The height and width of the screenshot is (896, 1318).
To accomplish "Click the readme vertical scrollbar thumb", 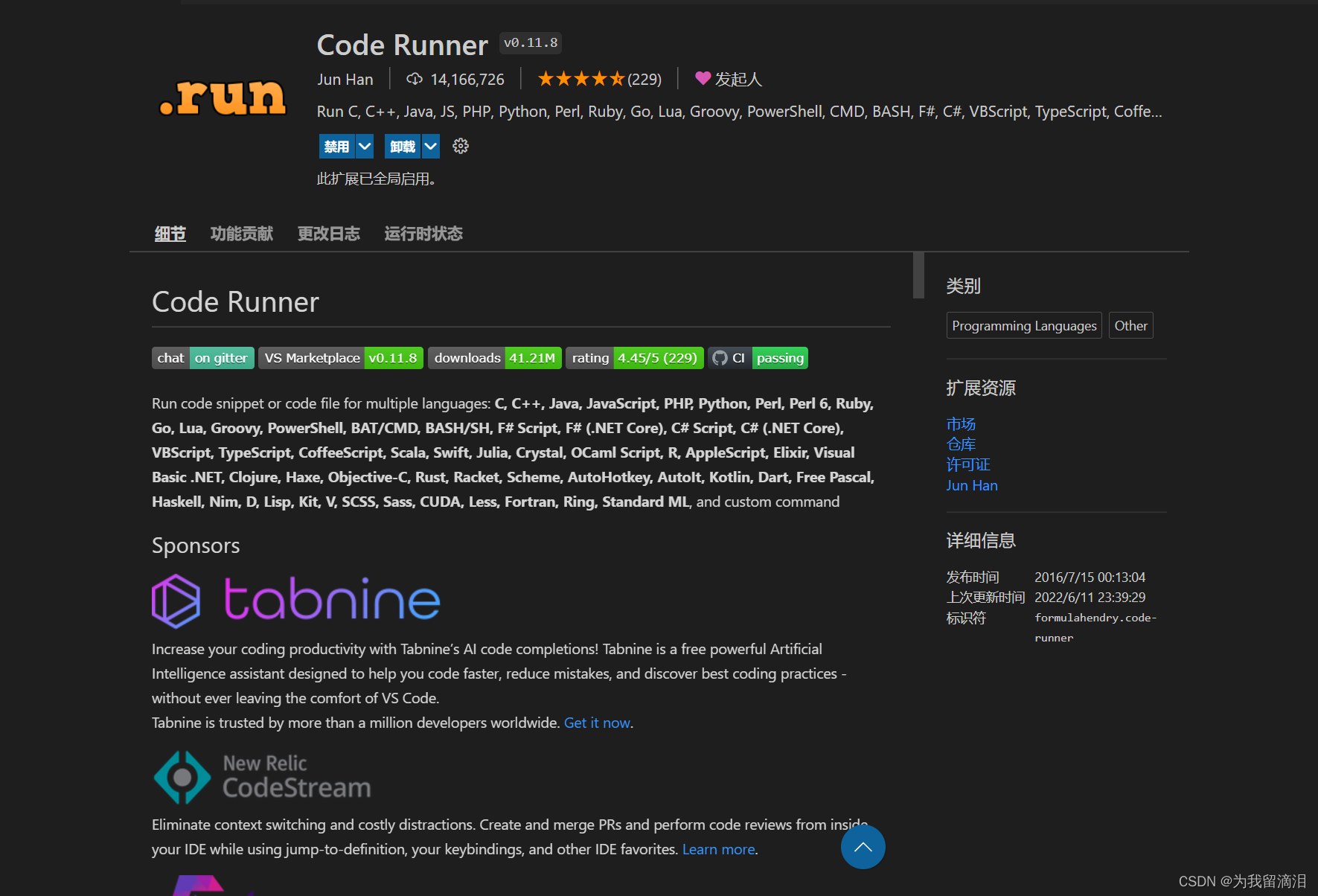I will coord(918,275).
